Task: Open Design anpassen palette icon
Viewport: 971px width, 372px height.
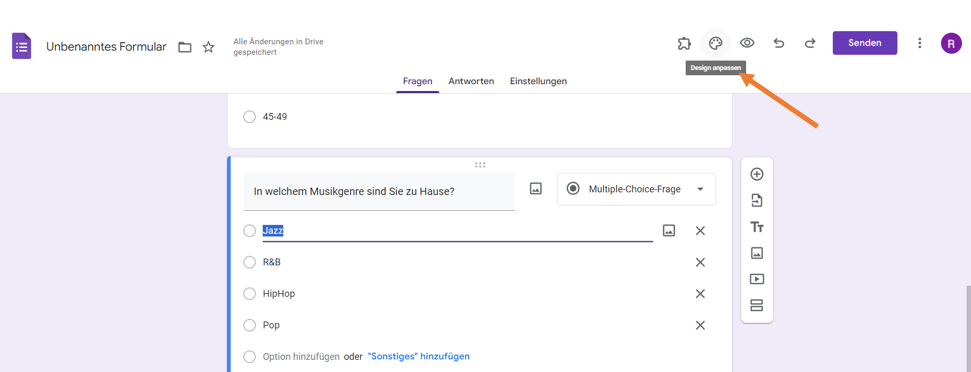Action: [x=715, y=43]
